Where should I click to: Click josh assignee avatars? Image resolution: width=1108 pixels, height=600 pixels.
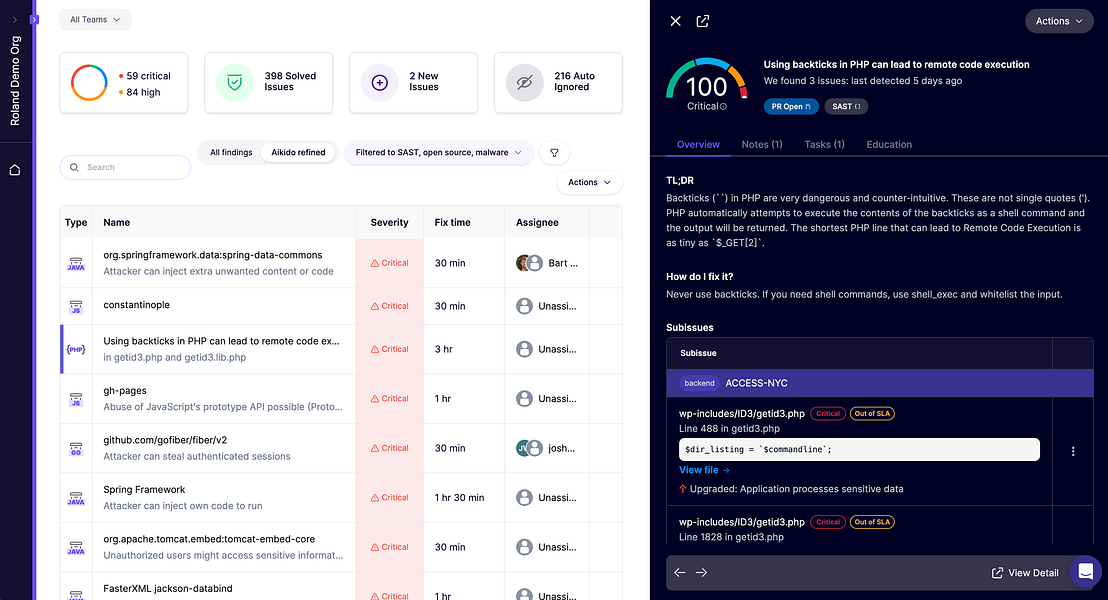click(x=529, y=448)
